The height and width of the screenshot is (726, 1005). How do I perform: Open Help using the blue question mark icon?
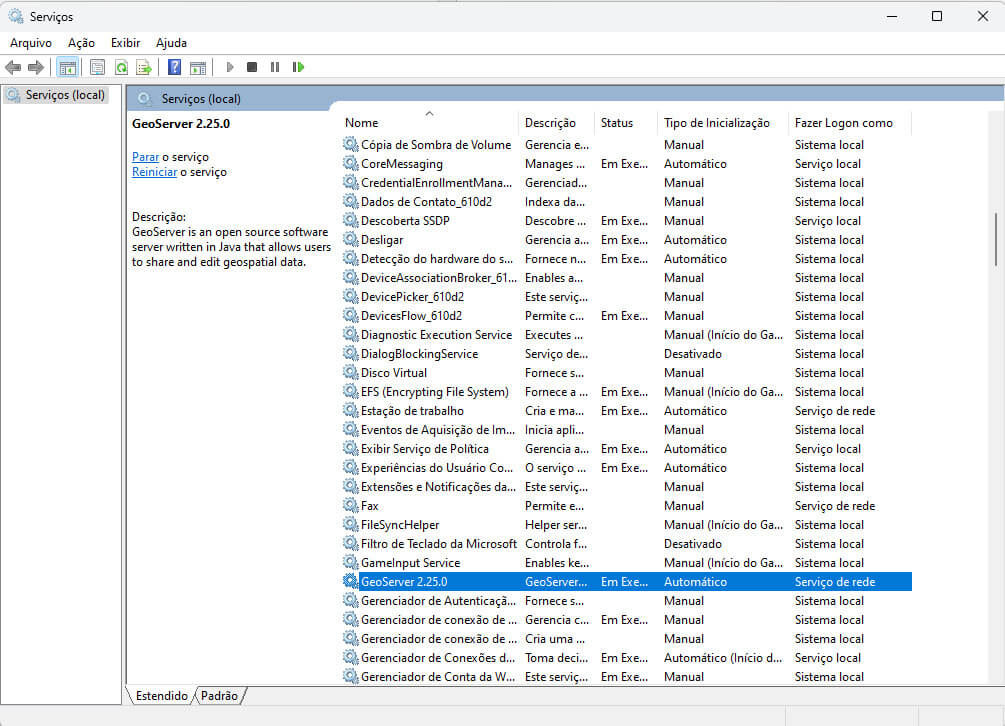click(x=172, y=67)
